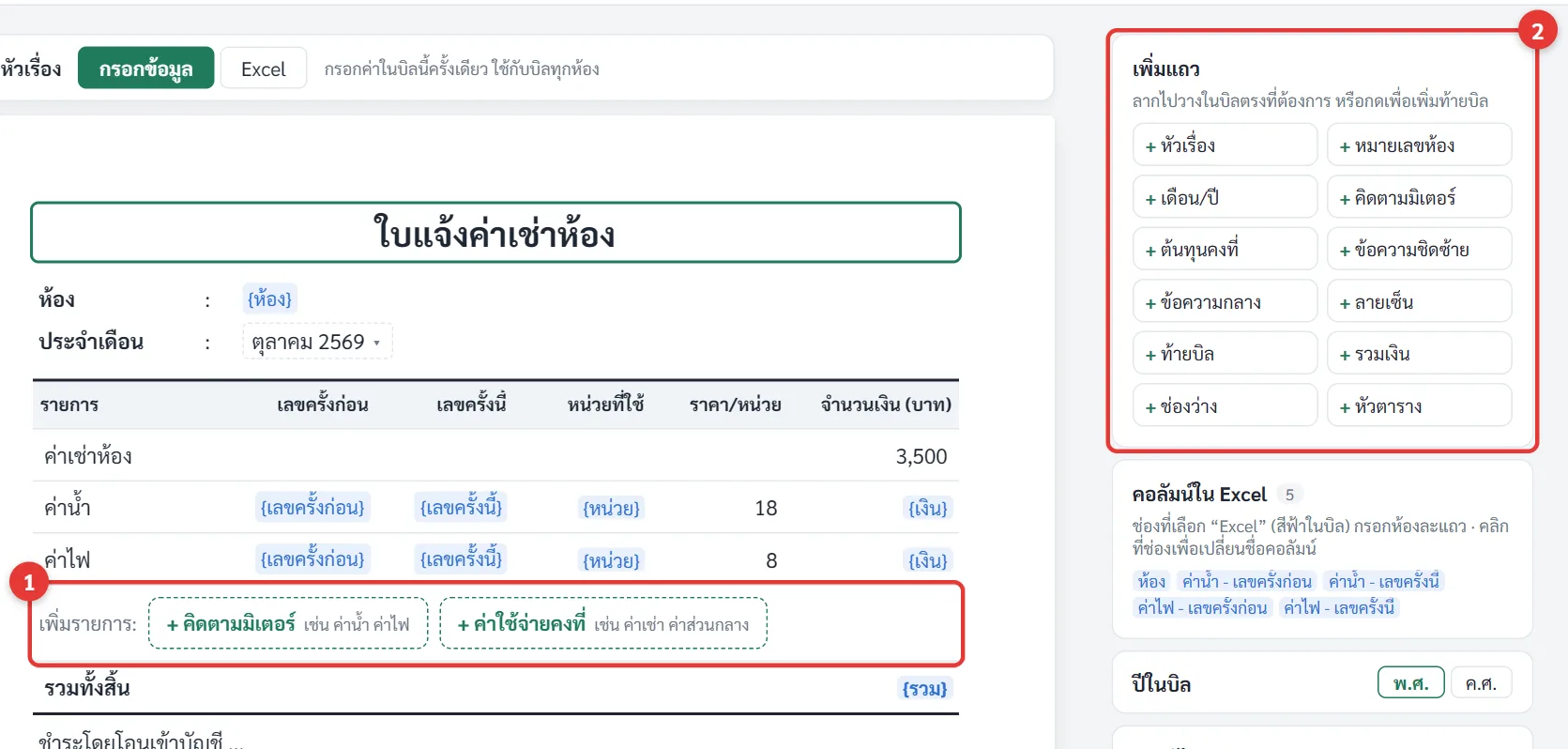Set the bill year to พ.ศ.

click(1410, 683)
